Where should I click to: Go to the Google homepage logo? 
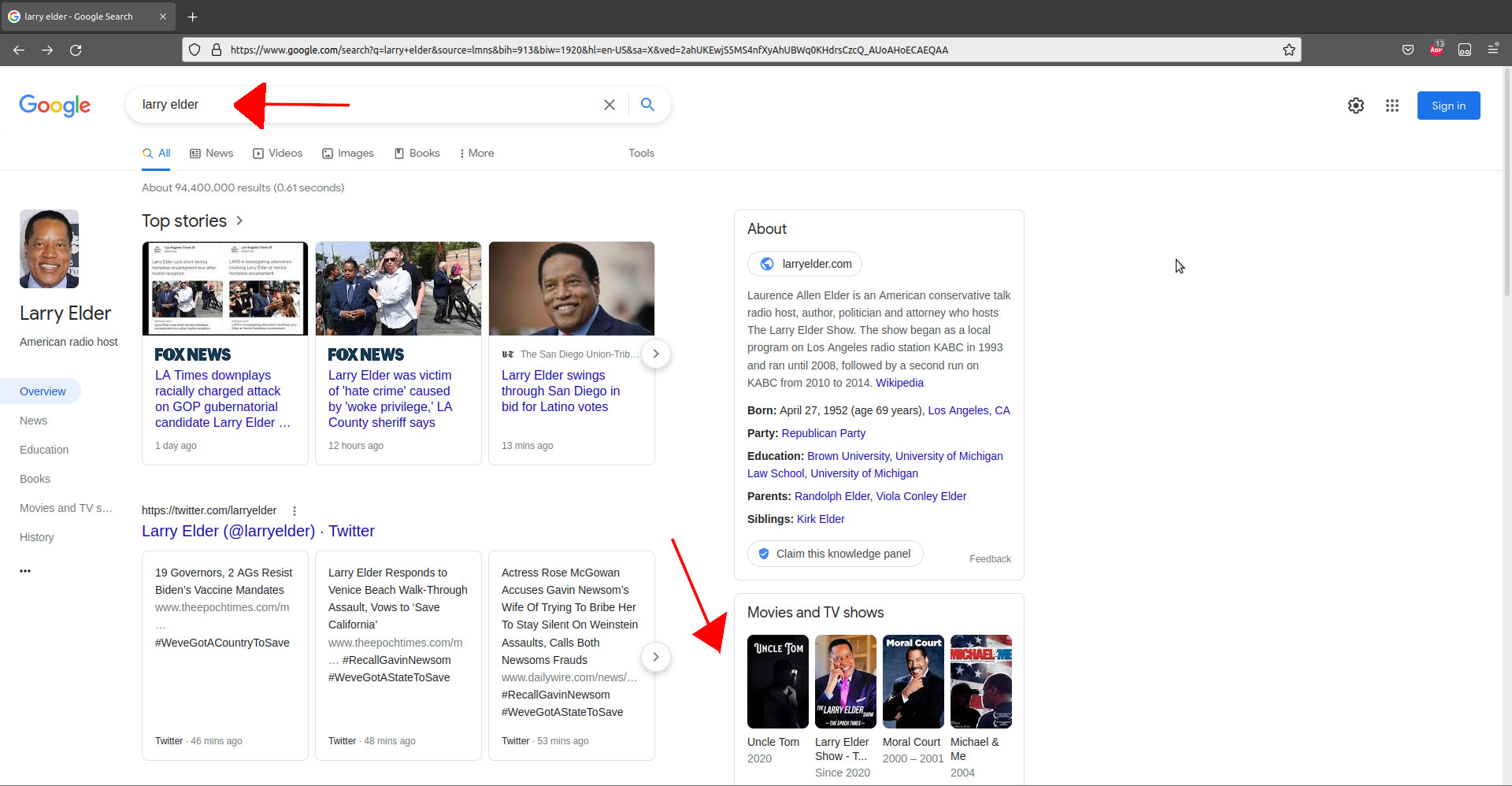tap(54, 105)
